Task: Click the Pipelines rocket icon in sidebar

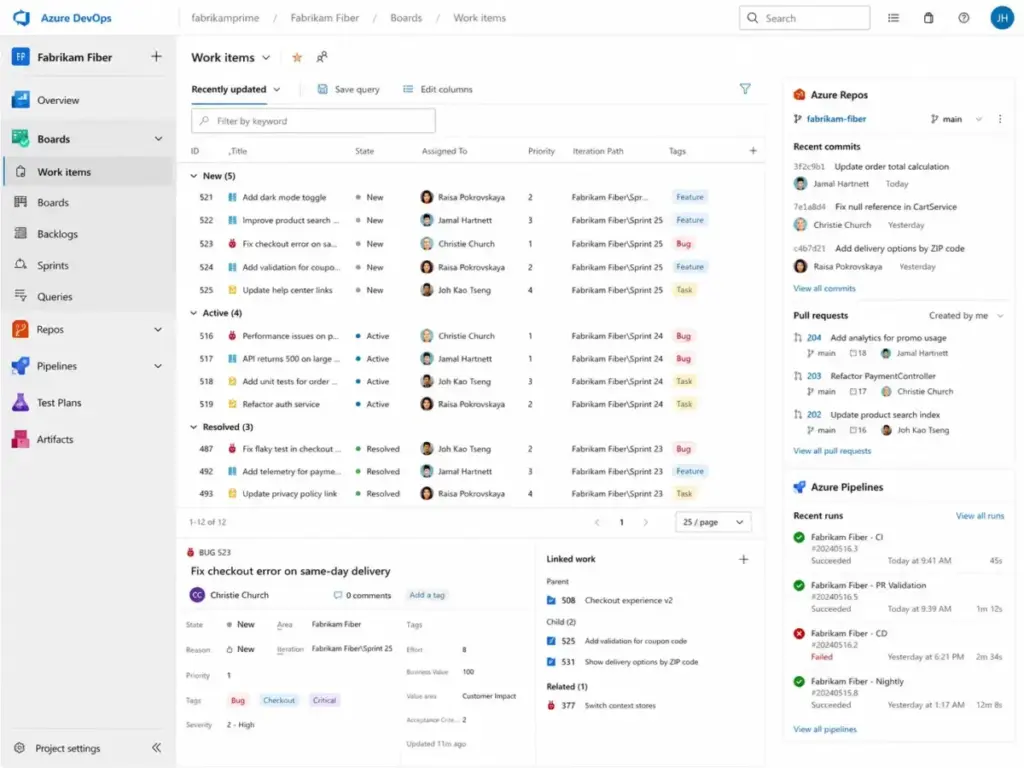Action: pyautogui.click(x=20, y=366)
